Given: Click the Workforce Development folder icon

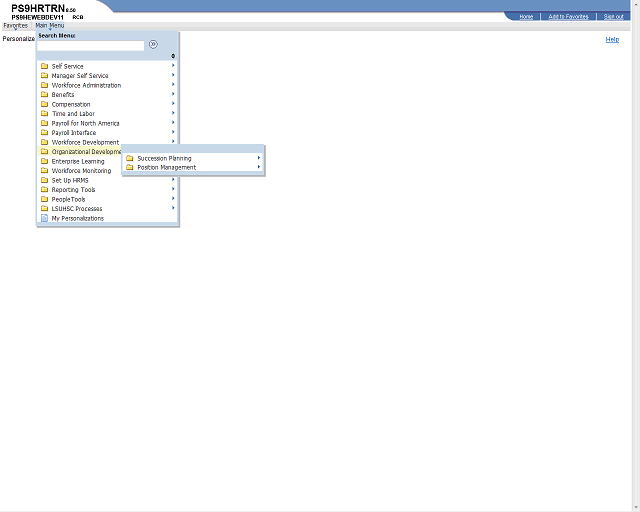Looking at the screenshot, I should click(44, 142).
